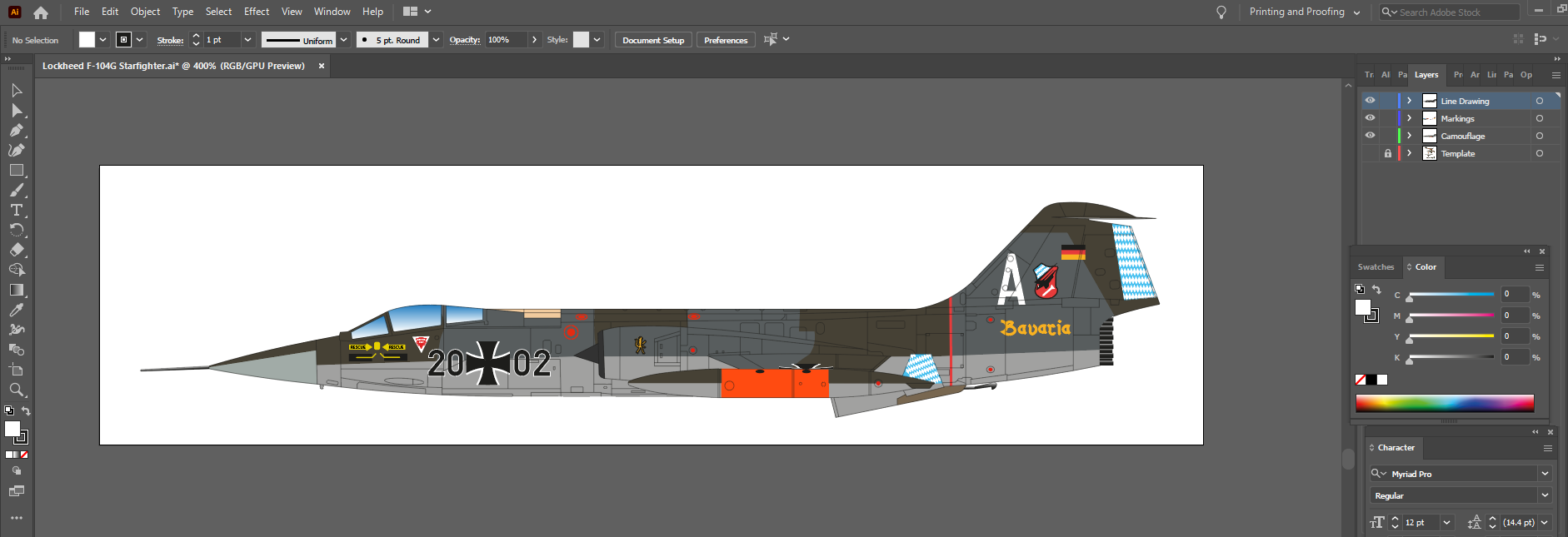Expand the Line Drawing layer
This screenshot has width=1568, height=537.
(x=1409, y=101)
